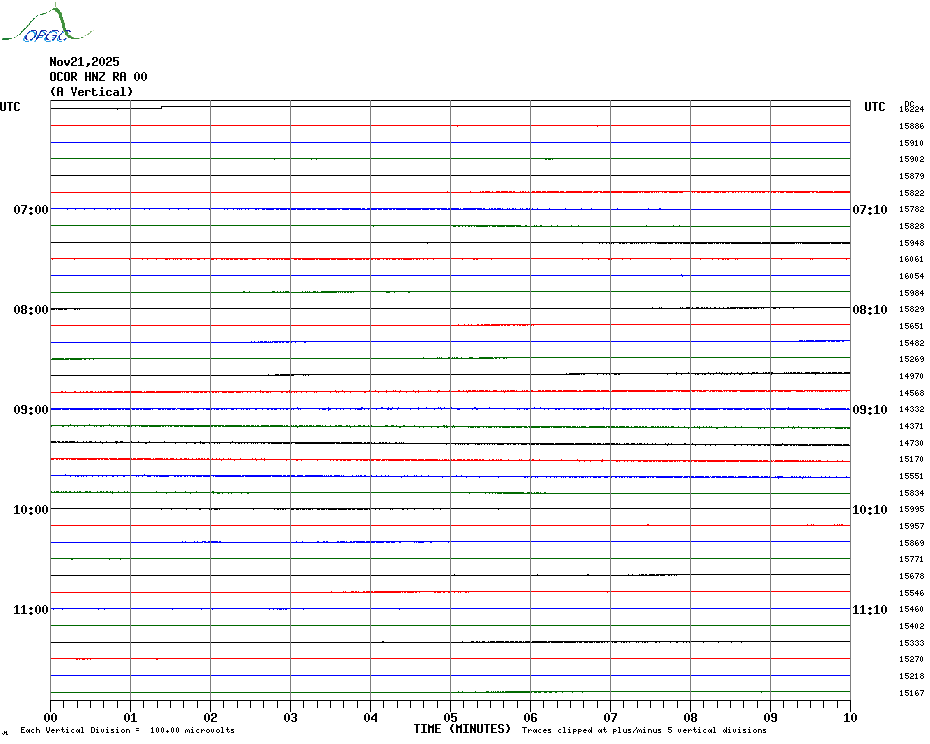Click the 16061 DC offset value
This screenshot has height=744, width=930.
coord(911,259)
